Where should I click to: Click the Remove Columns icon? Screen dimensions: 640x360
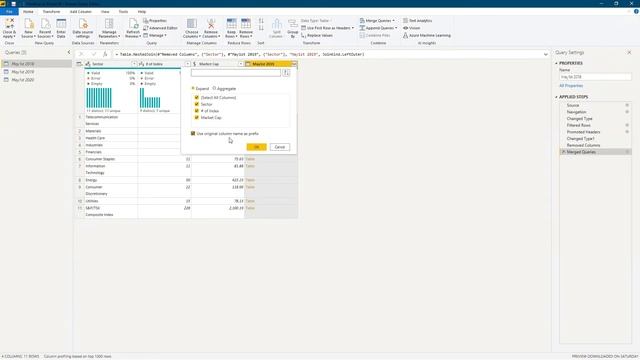tap(211, 24)
